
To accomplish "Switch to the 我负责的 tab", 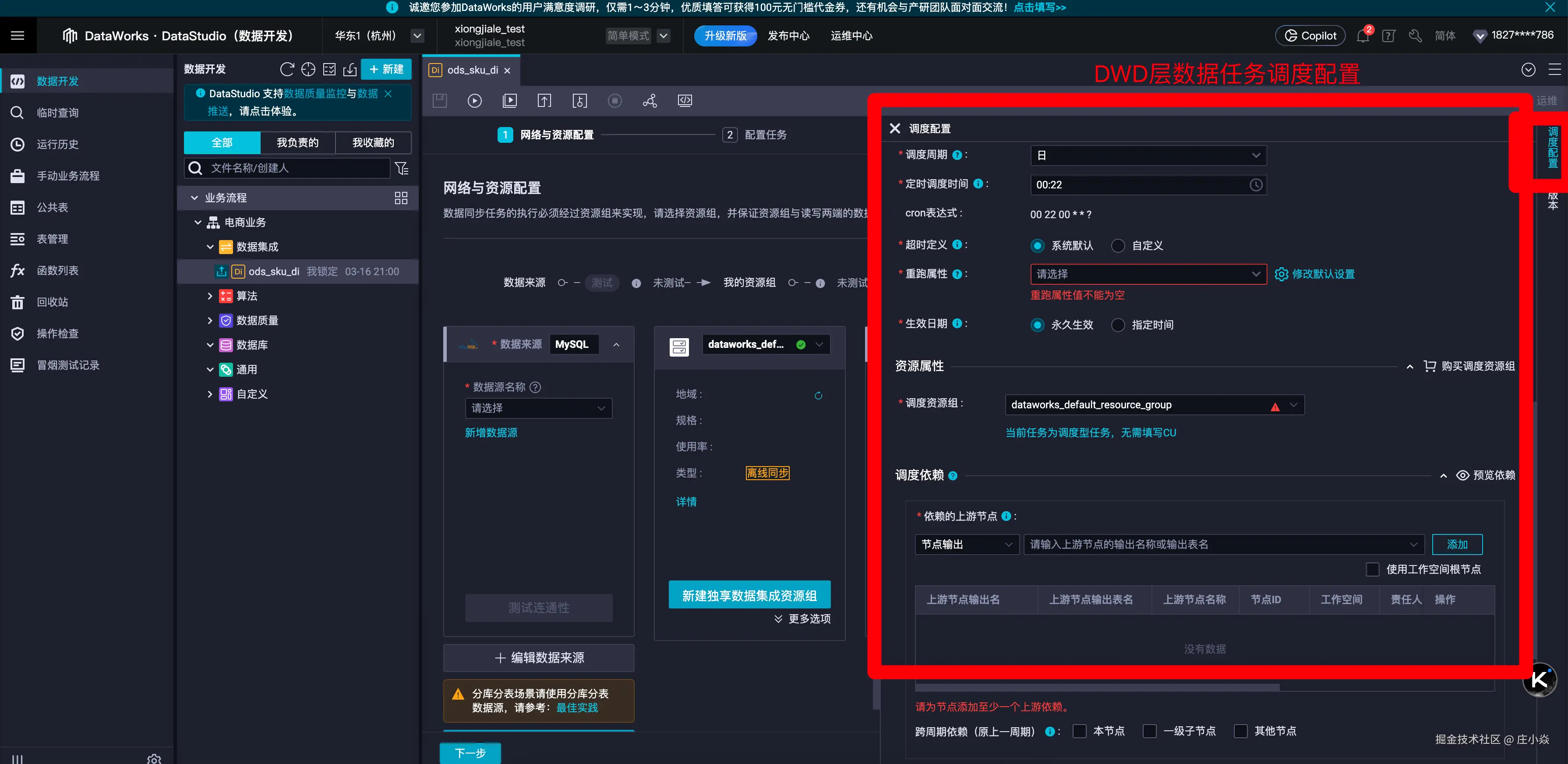I will [297, 142].
